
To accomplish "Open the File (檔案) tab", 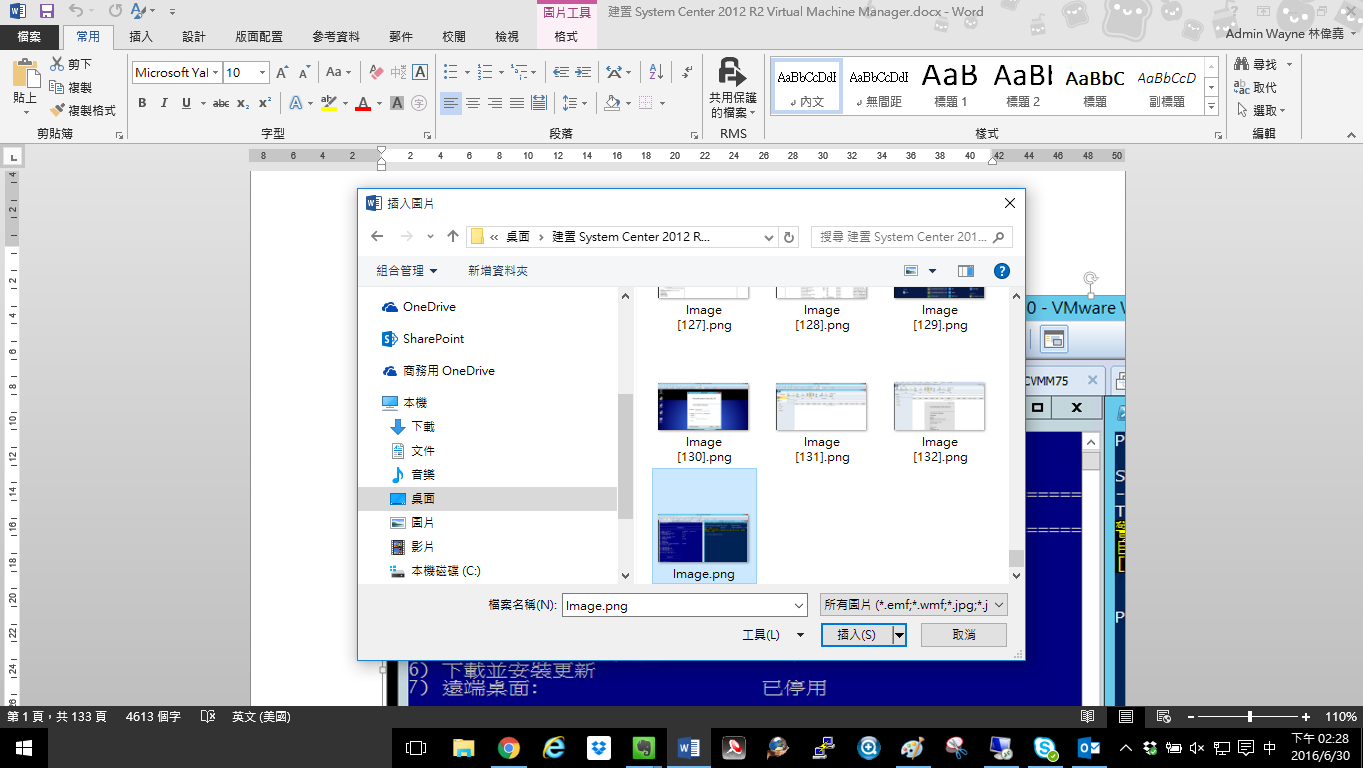I will (29, 37).
